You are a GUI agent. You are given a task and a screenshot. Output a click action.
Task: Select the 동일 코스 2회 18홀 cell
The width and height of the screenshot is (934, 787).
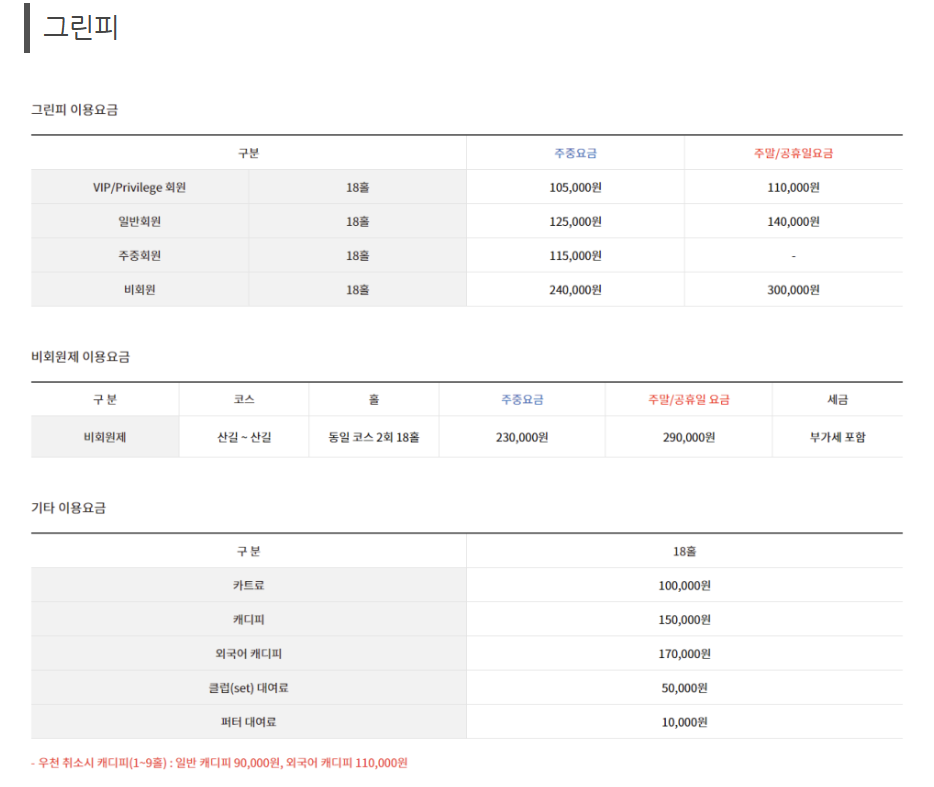coord(374,437)
